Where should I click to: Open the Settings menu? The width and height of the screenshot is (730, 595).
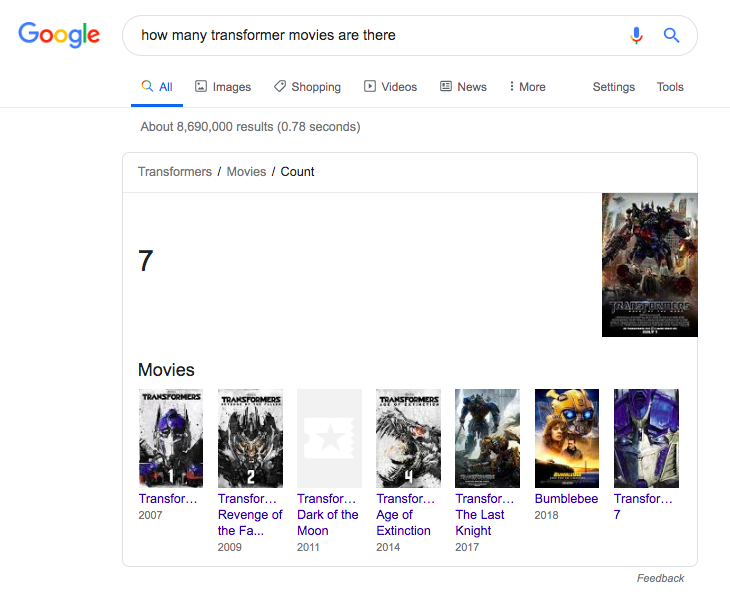click(613, 87)
